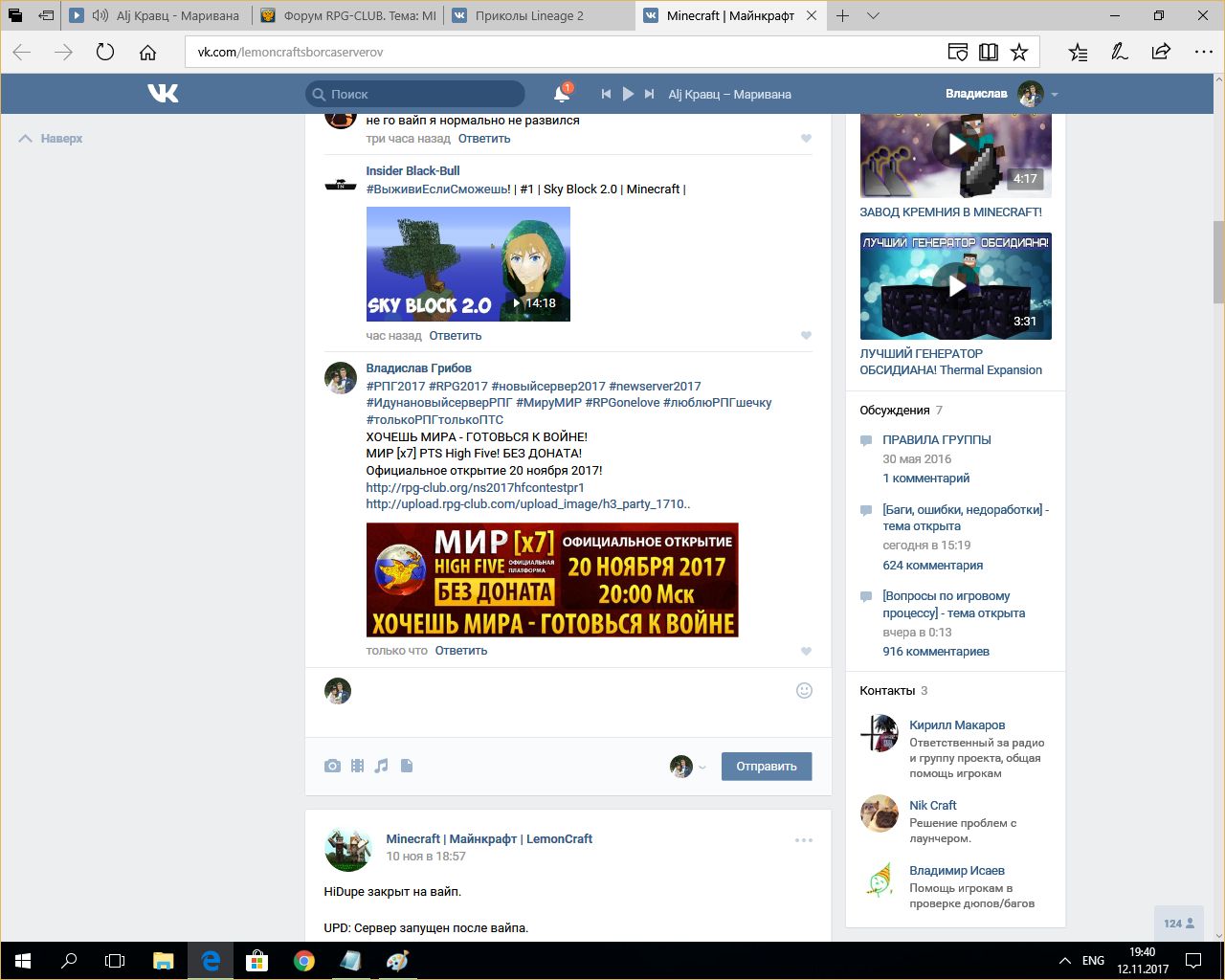Image resolution: width=1225 pixels, height=980 pixels.
Task: Refresh the page
Action: coord(105,52)
